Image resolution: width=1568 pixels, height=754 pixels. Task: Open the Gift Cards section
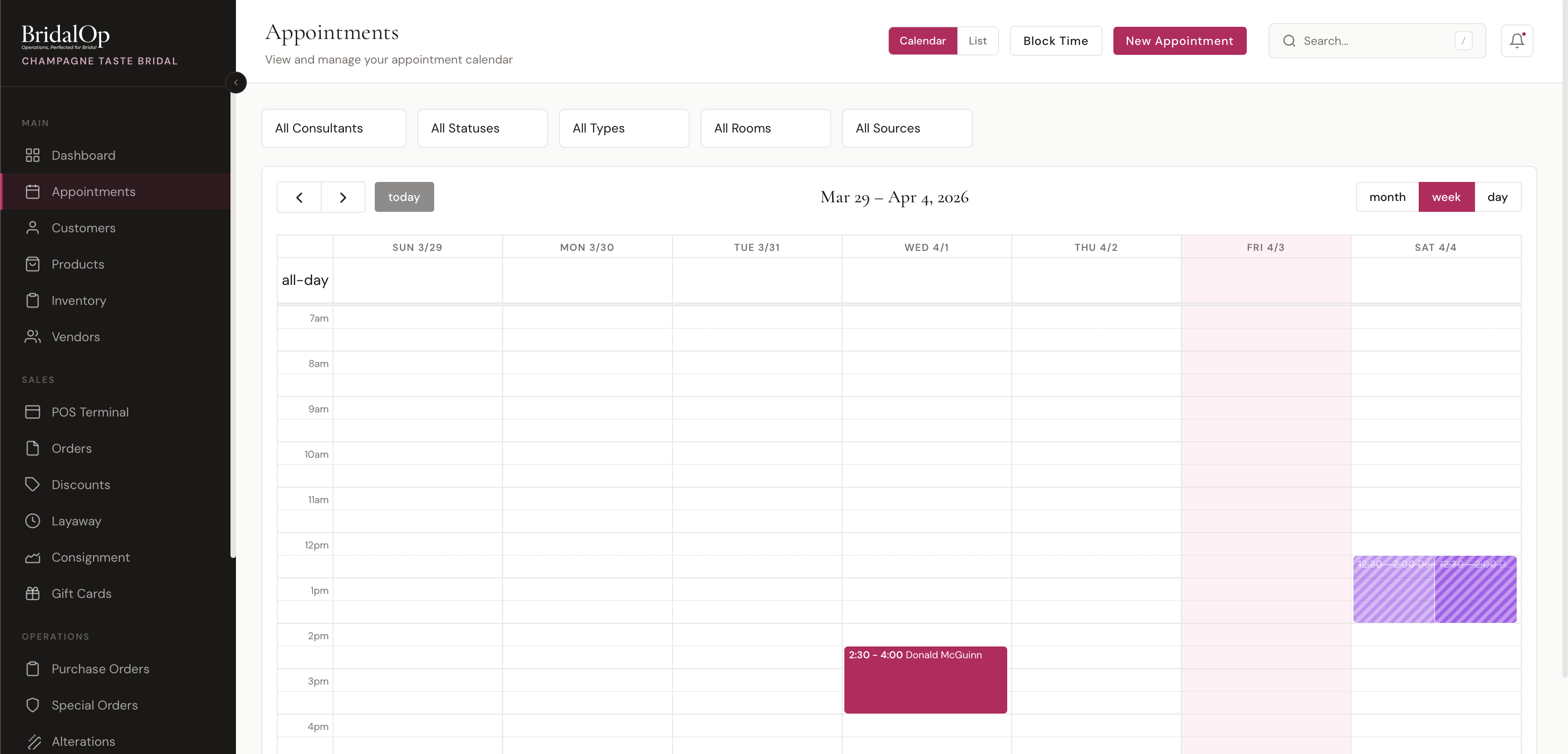point(81,593)
